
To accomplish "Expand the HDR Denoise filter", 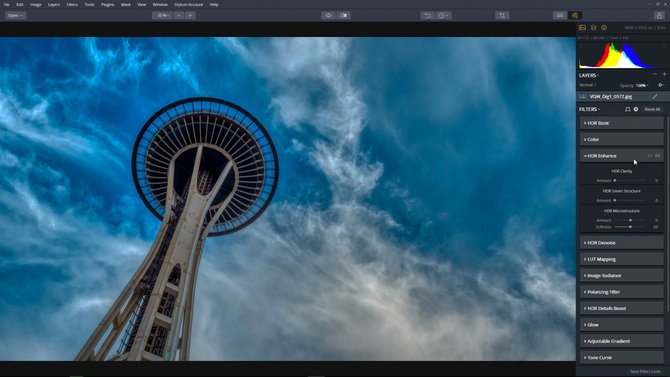I will tap(622, 243).
